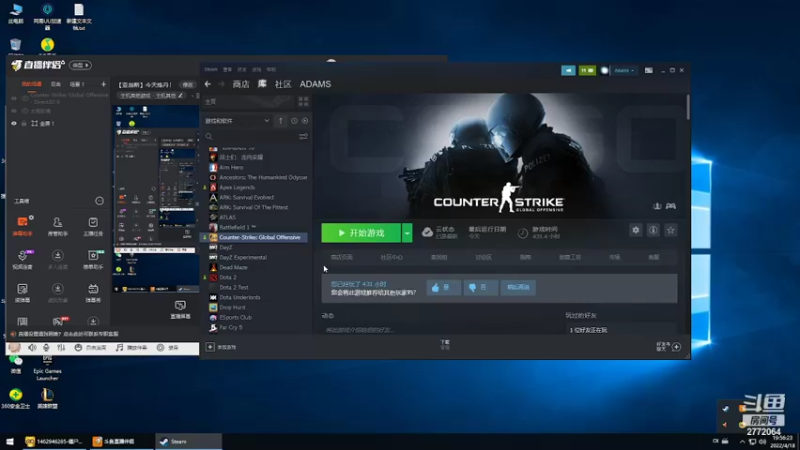The image size is (800, 450).
Task: Click thumbs-up 是 recommend button
Action: click(x=443, y=287)
